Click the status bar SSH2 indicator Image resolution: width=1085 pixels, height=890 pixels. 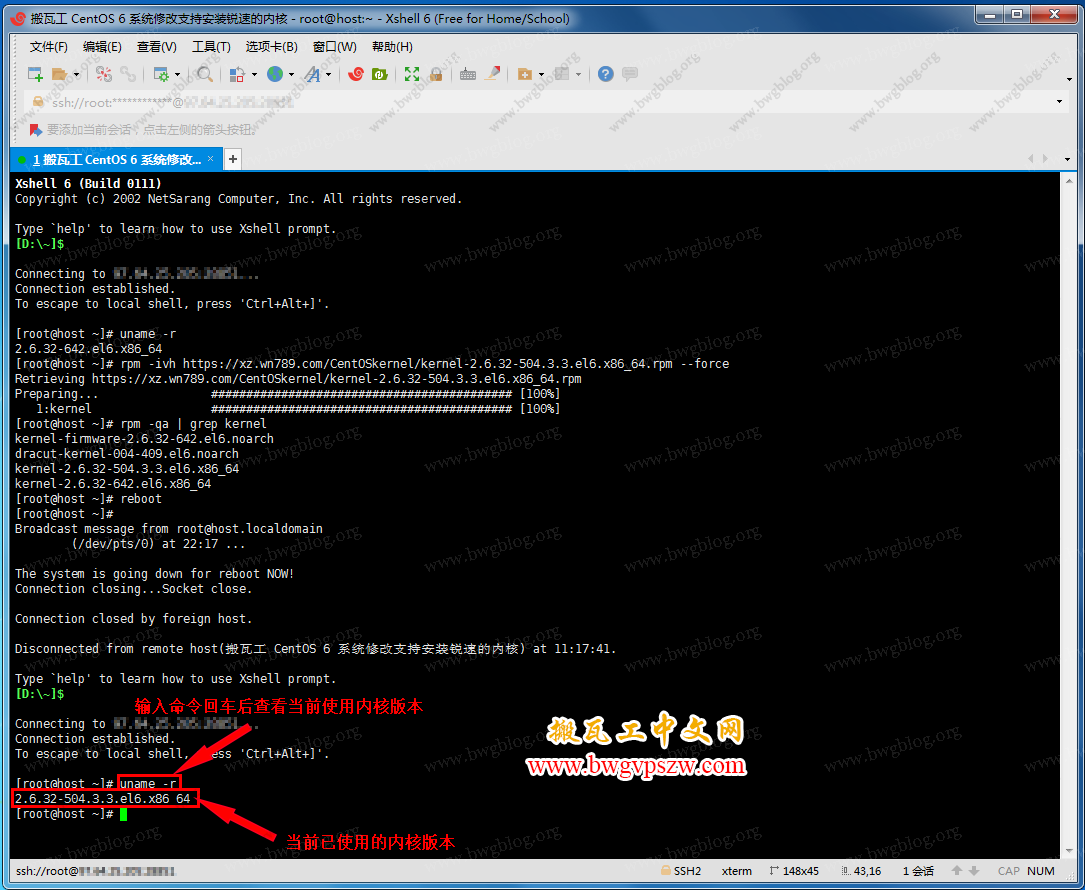pyautogui.click(x=681, y=871)
